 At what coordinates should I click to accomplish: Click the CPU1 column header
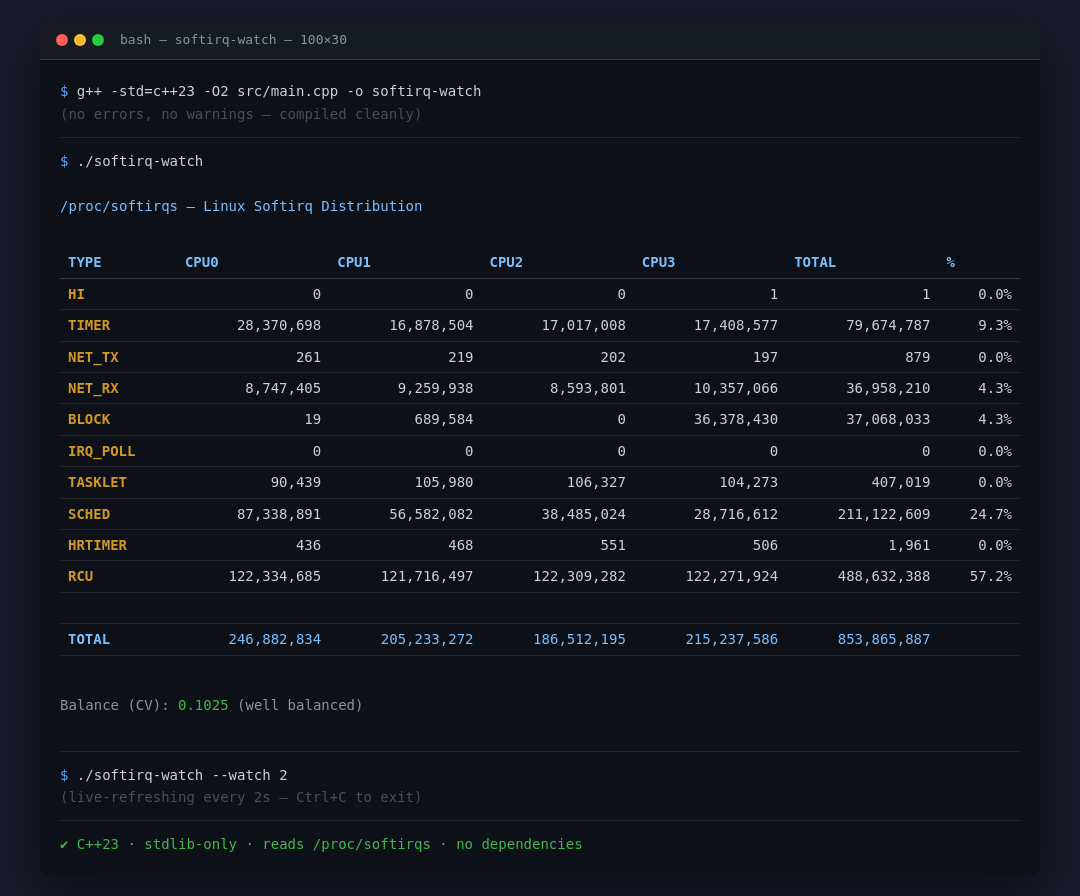point(354,262)
